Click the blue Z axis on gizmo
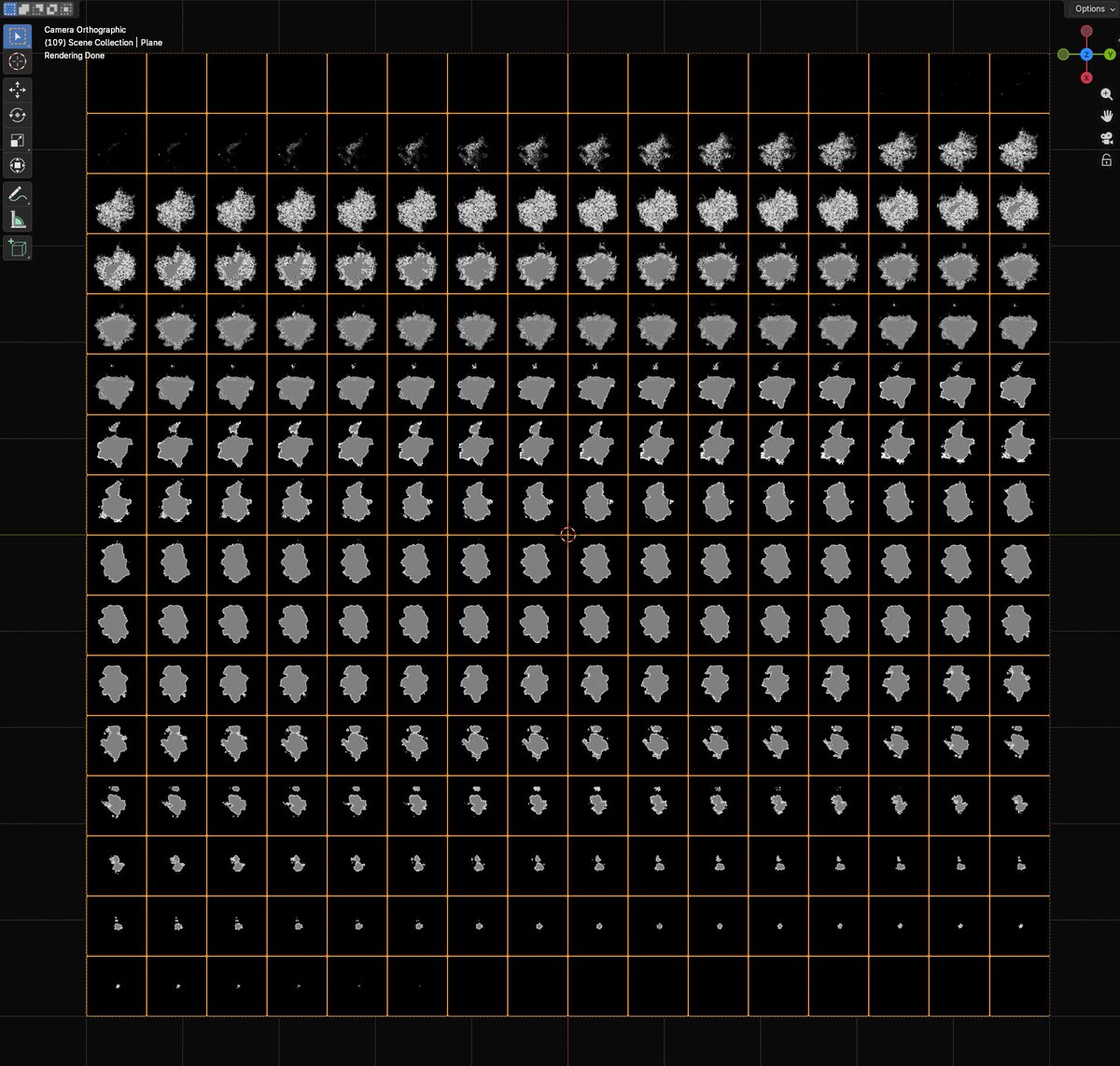 [1086, 55]
